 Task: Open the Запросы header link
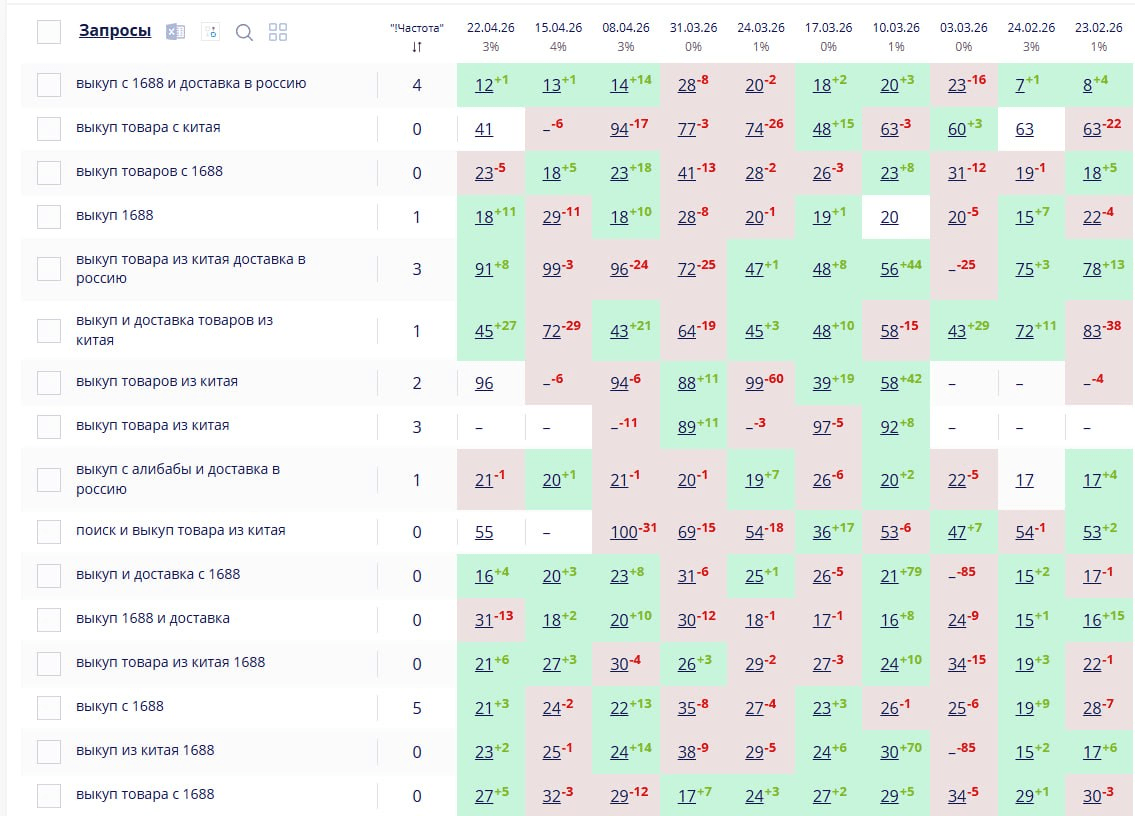pyautogui.click(x=115, y=31)
